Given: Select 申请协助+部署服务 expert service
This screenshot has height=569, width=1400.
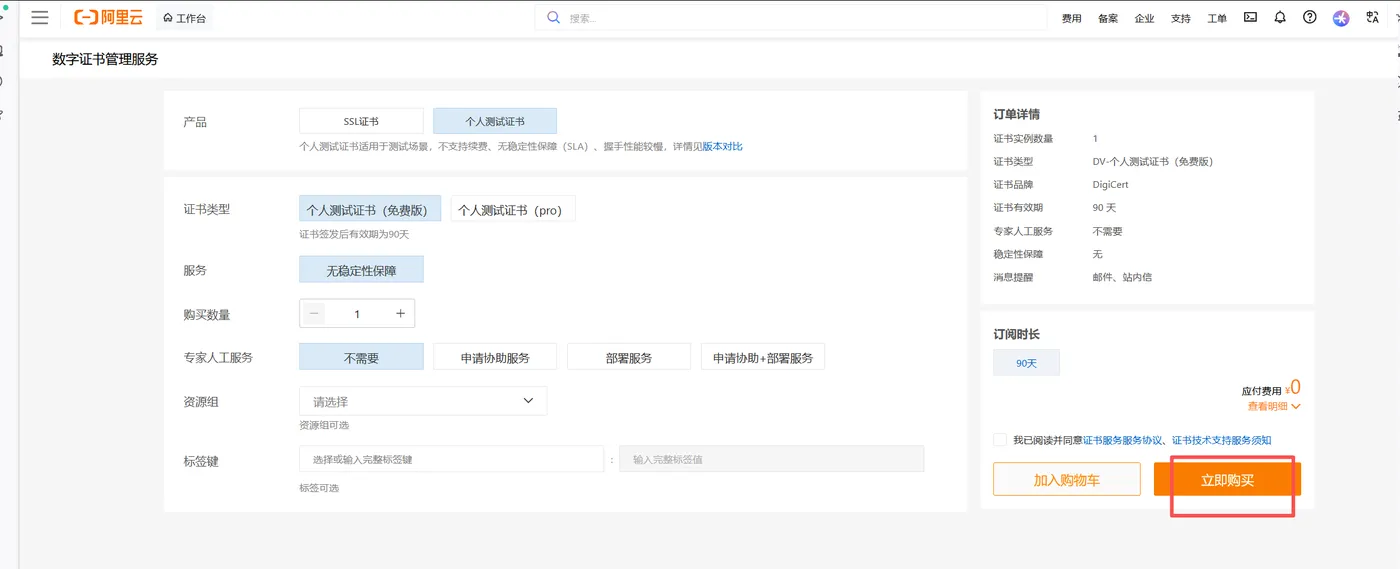Looking at the screenshot, I should pyautogui.click(x=763, y=357).
